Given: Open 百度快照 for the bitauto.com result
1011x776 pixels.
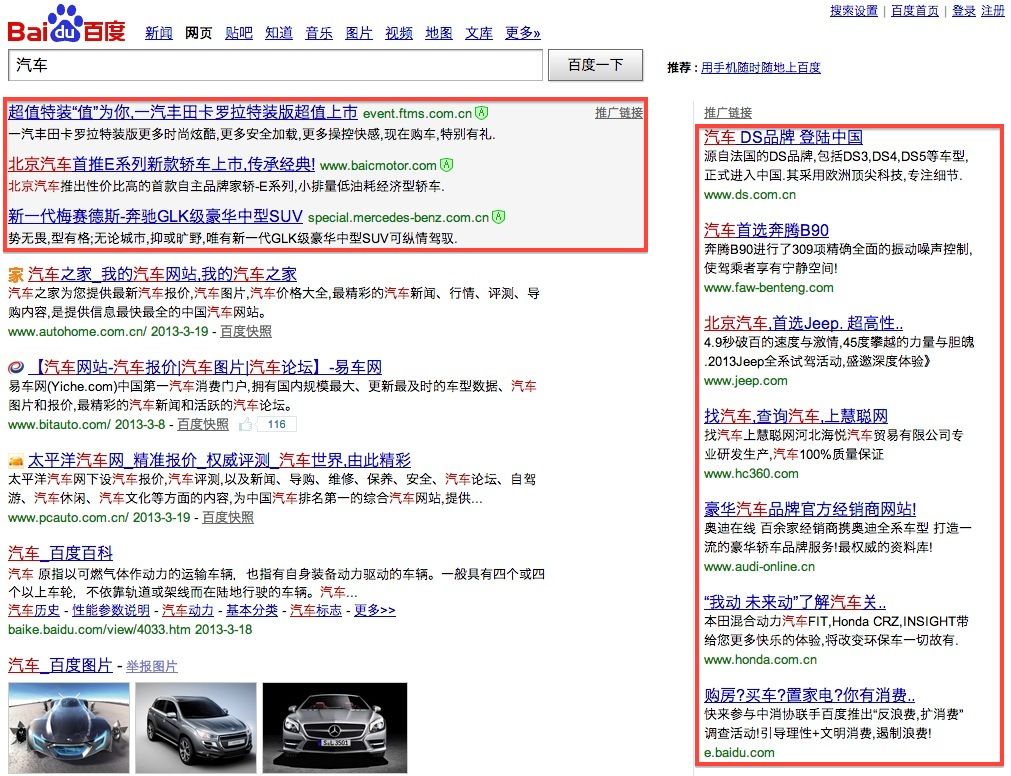Looking at the screenshot, I should click(x=202, y=424).
